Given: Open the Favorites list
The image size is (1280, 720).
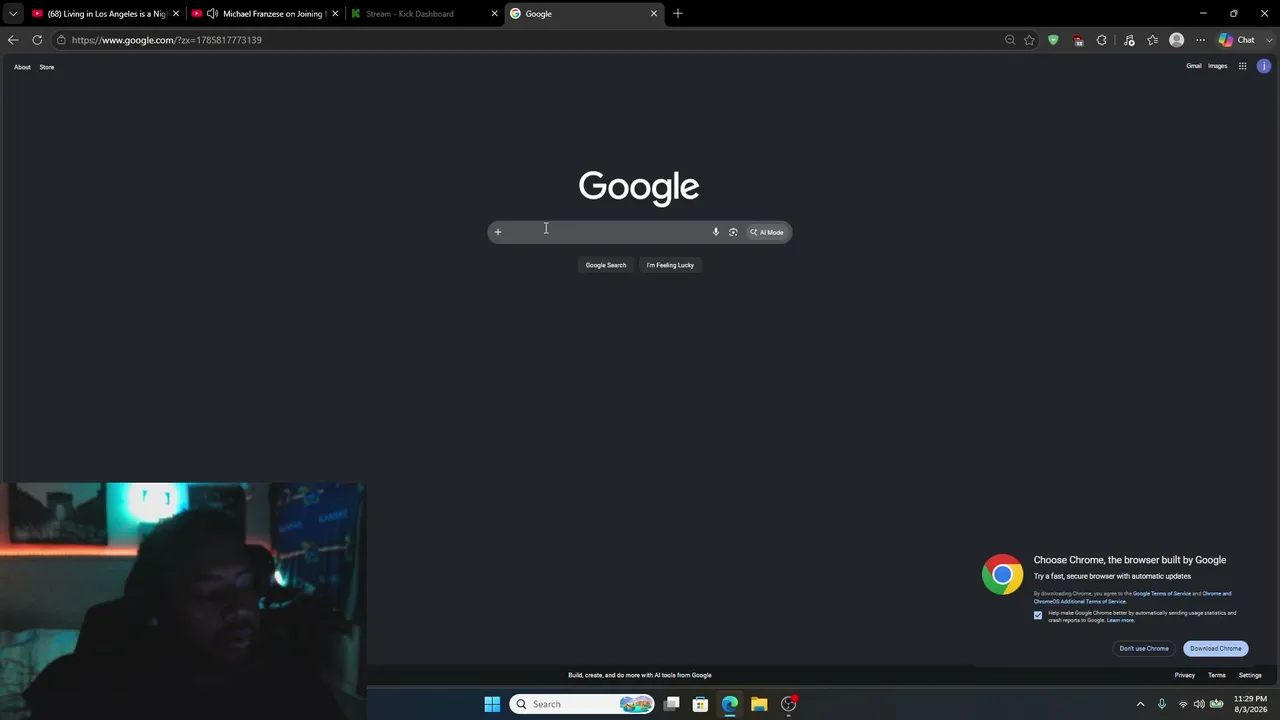Looking at the screenshot, I should [1153, 40].
